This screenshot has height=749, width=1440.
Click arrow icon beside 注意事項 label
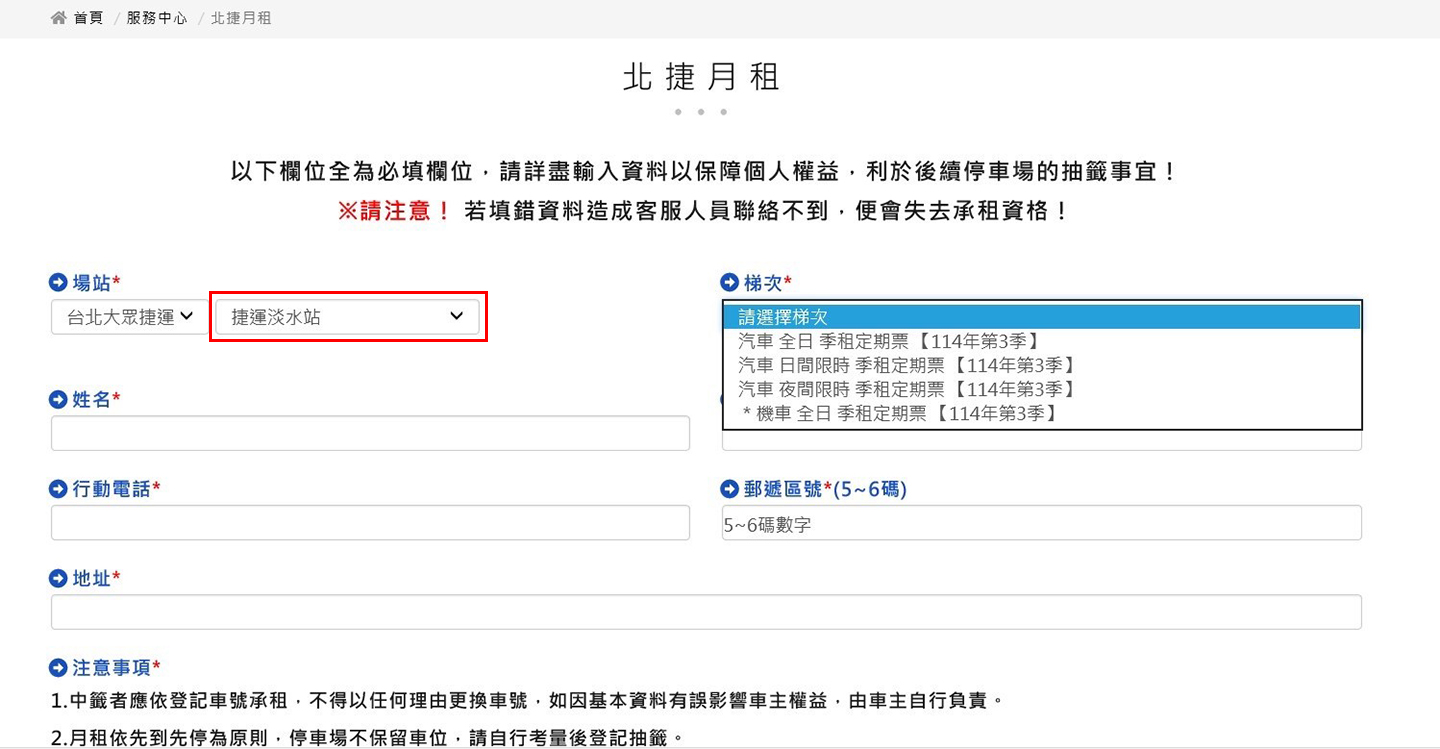[x=59, y=668]
